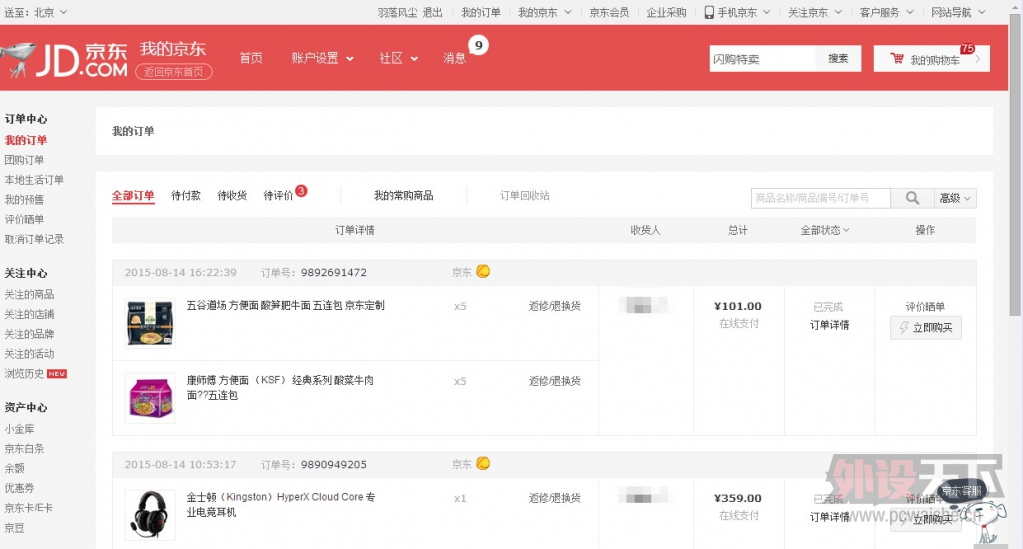Click the order search magnifier icon
Image resolution: width=1023 pixels, height=549 pixels.
click(912, 198)
